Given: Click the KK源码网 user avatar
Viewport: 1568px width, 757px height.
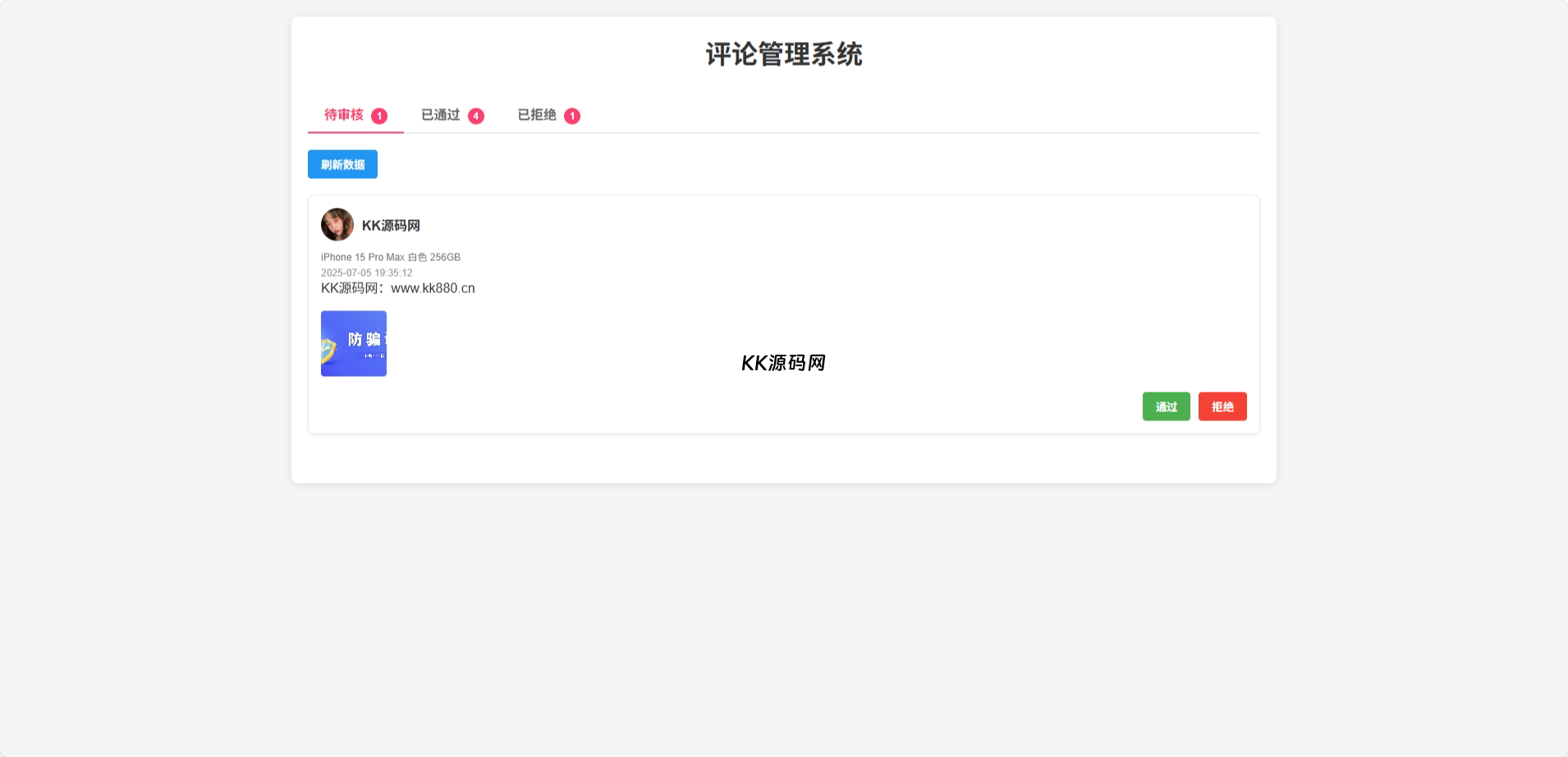Looking at the screenshot, I should pyautogui.click(x=337, y=225).
